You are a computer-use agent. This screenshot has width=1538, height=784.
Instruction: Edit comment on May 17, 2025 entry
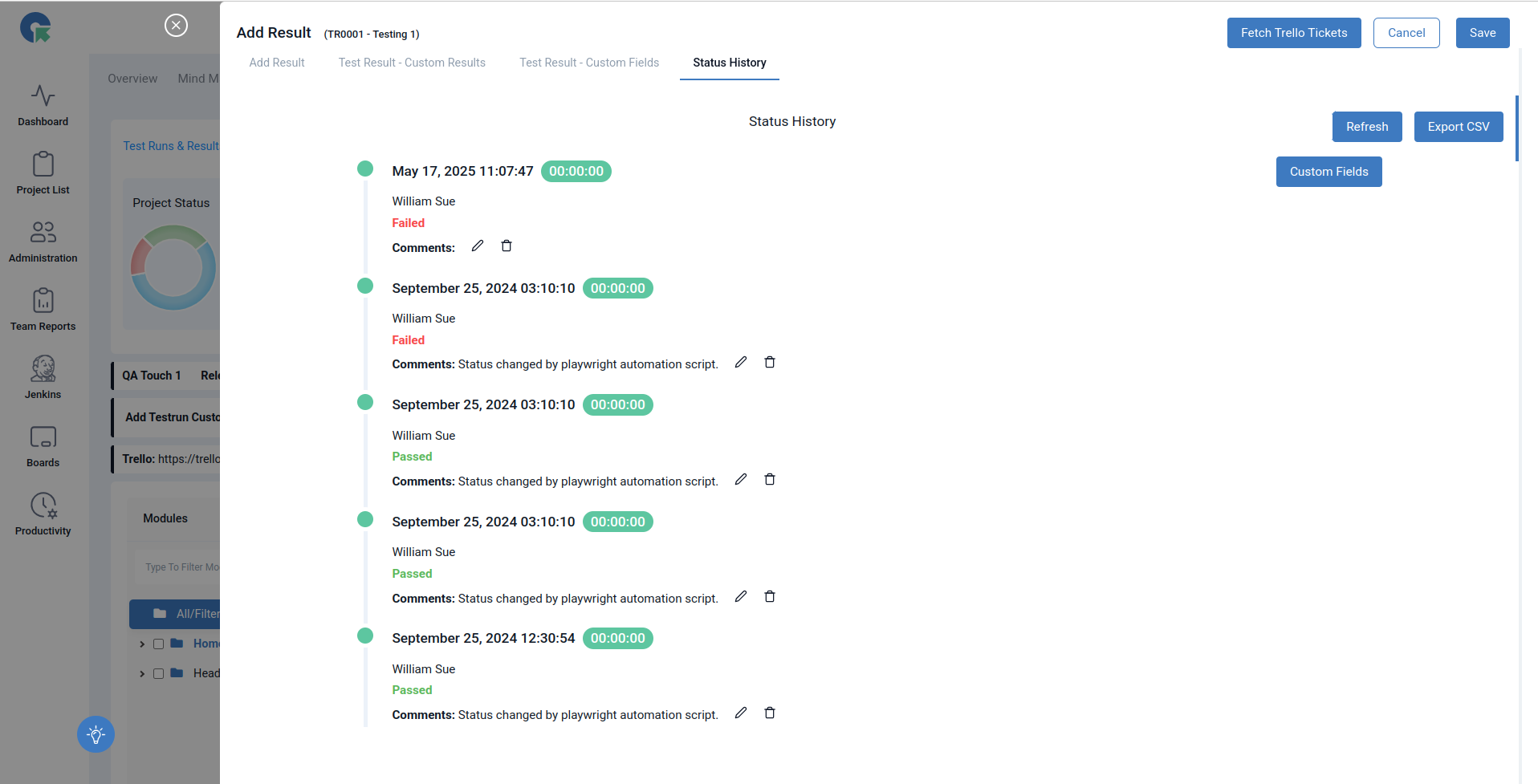pos(478,246)
